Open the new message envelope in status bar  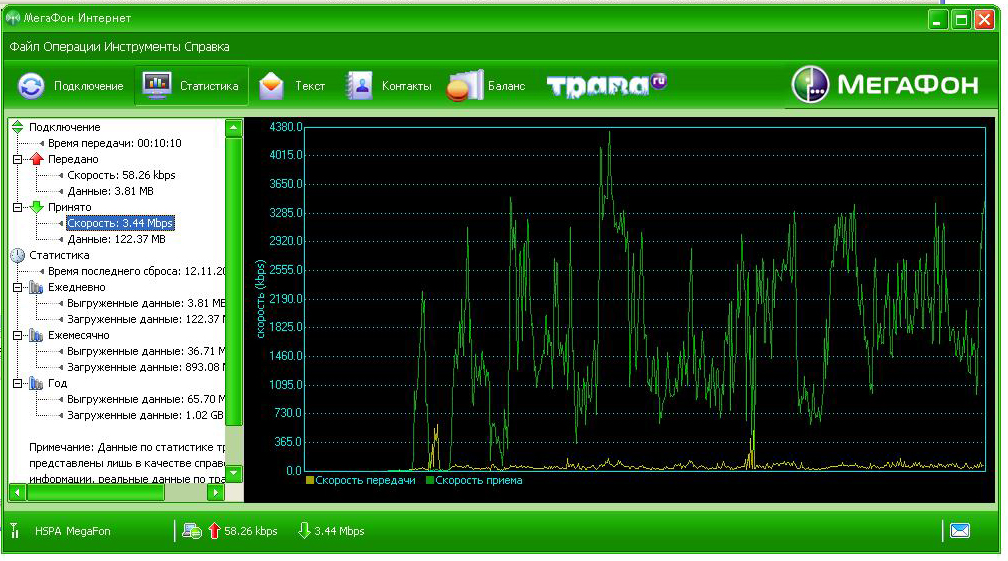click(x=960, y=531)
